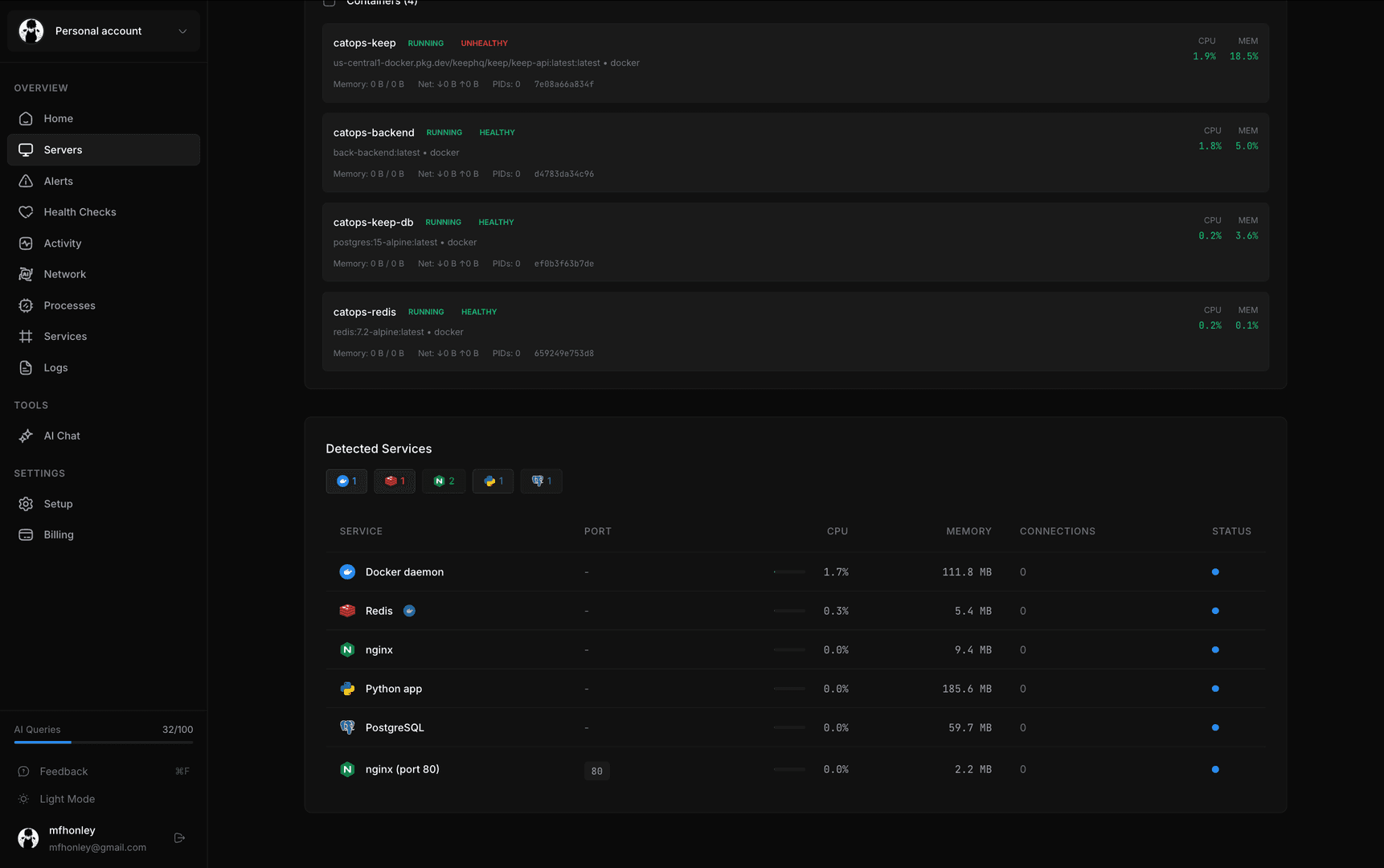Toggle the Docker service filter chip
The image size is (1384, 868).
coord(346,481)
